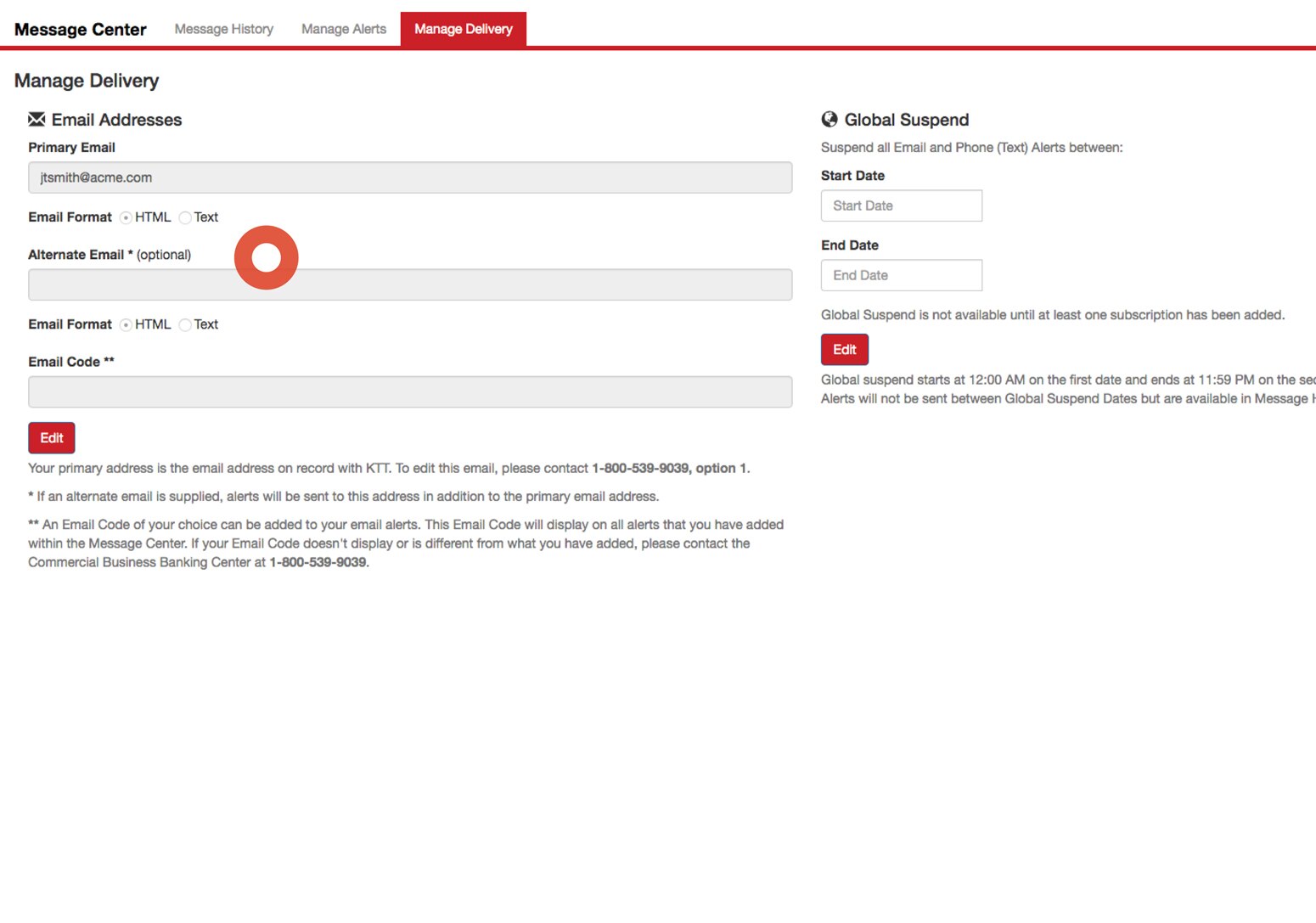Click the empty Alternate Email field
This screenshot has width=1316, height=923.
pyautogui.click(x=410, y=284)
